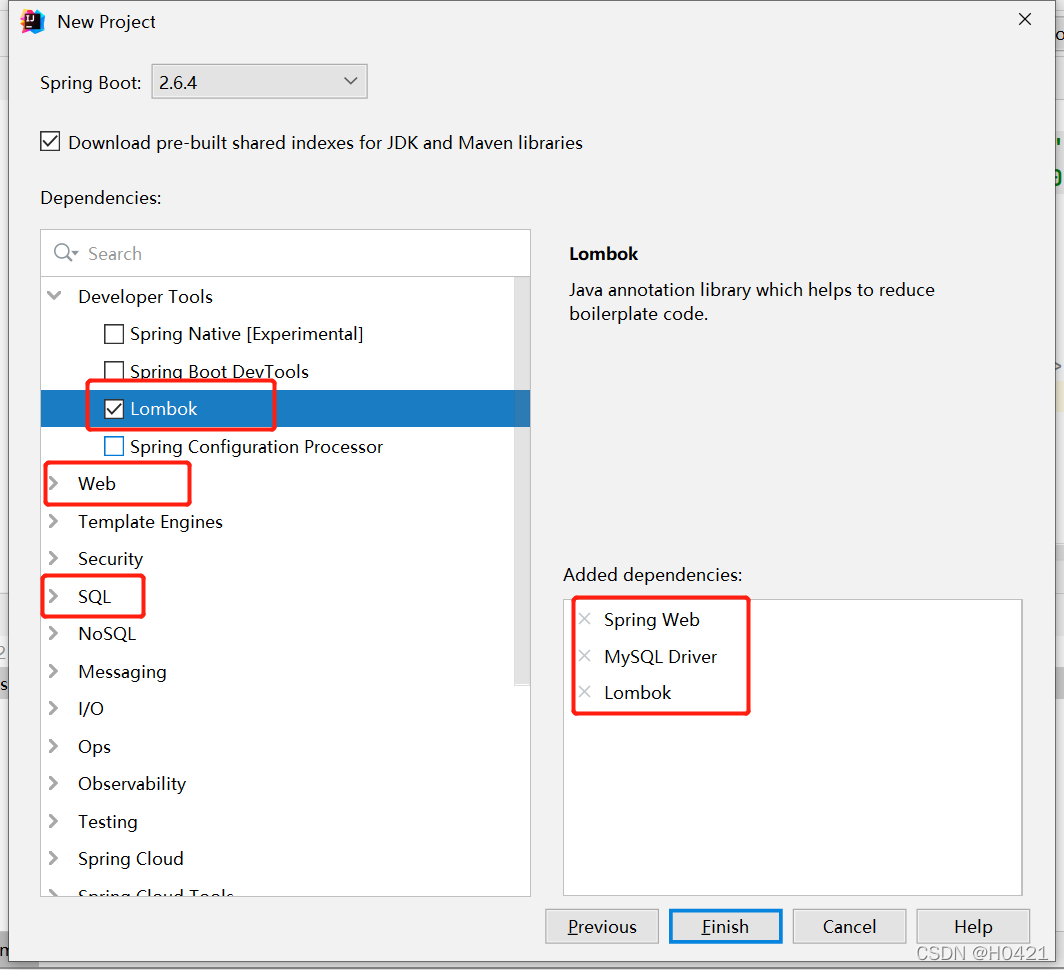1064x970 pixels.
Task: Close the New Project dialog
Action: click(x=1025, y=20)
